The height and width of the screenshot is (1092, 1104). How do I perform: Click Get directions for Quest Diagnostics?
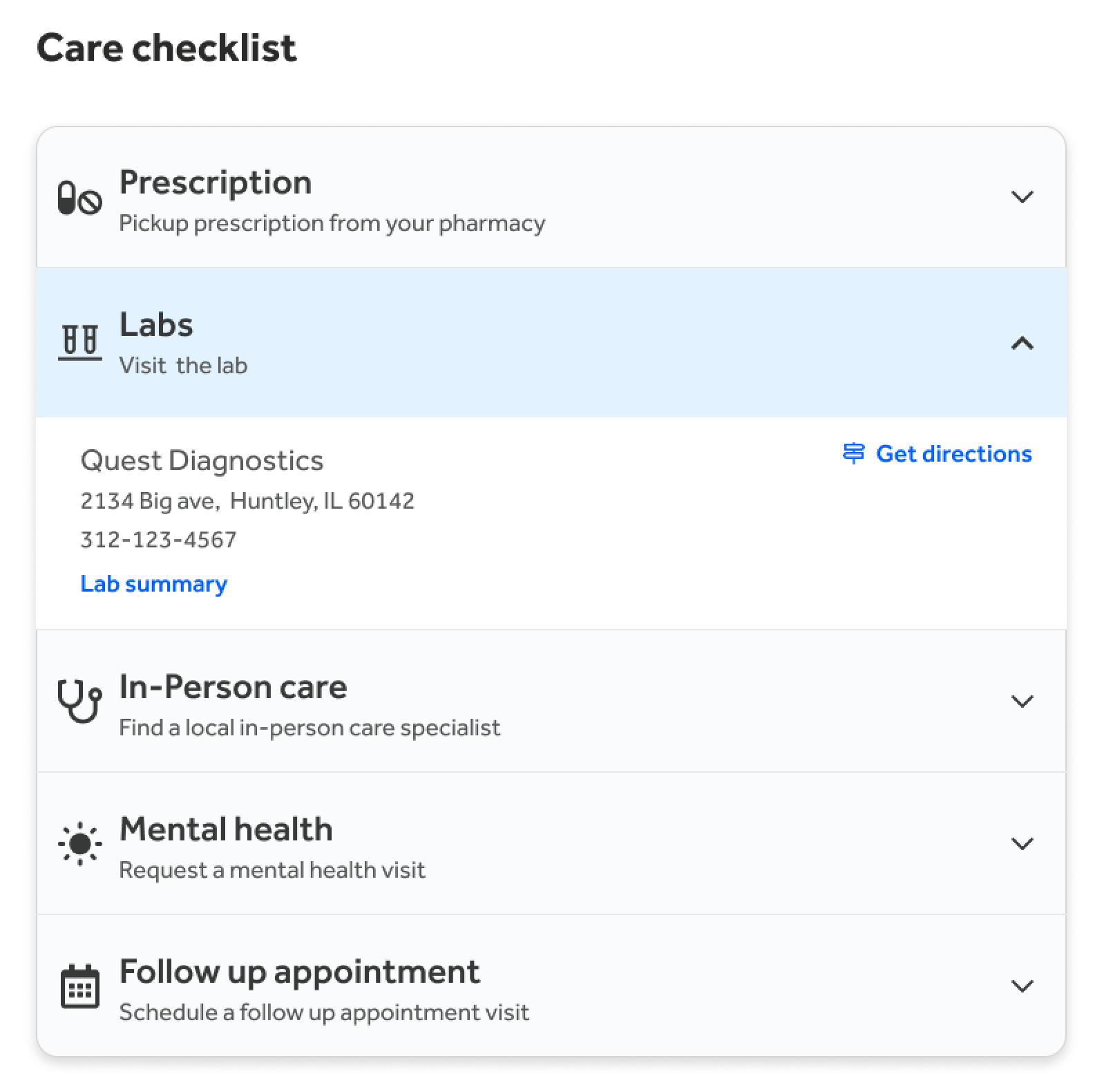(x=953, y=454)
